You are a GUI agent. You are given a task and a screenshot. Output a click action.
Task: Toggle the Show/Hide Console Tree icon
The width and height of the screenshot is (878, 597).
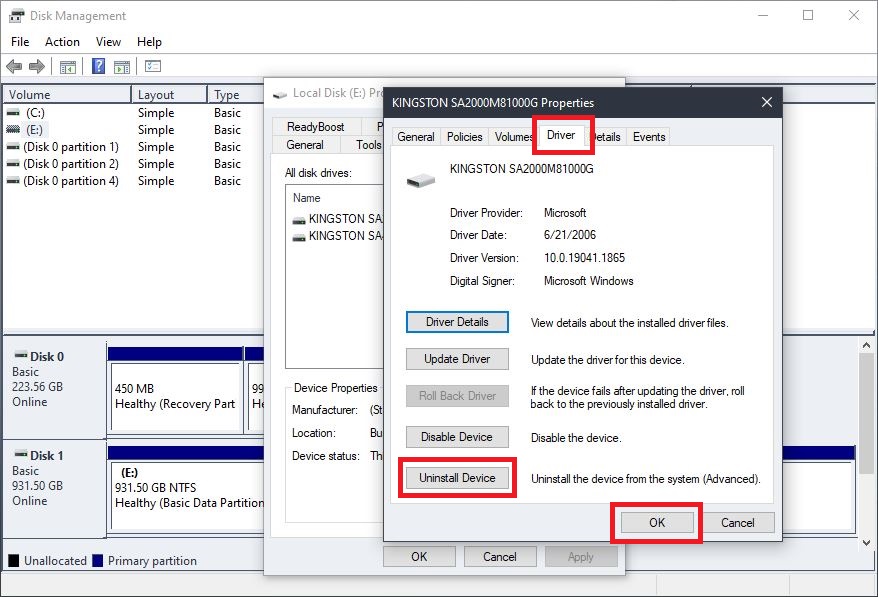pos(66,66)
